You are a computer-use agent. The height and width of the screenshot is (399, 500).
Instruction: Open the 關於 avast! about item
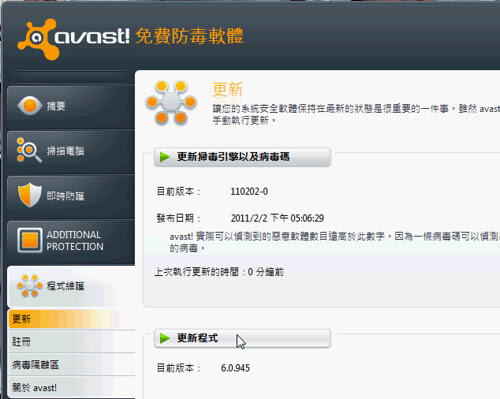click(71, 387)
